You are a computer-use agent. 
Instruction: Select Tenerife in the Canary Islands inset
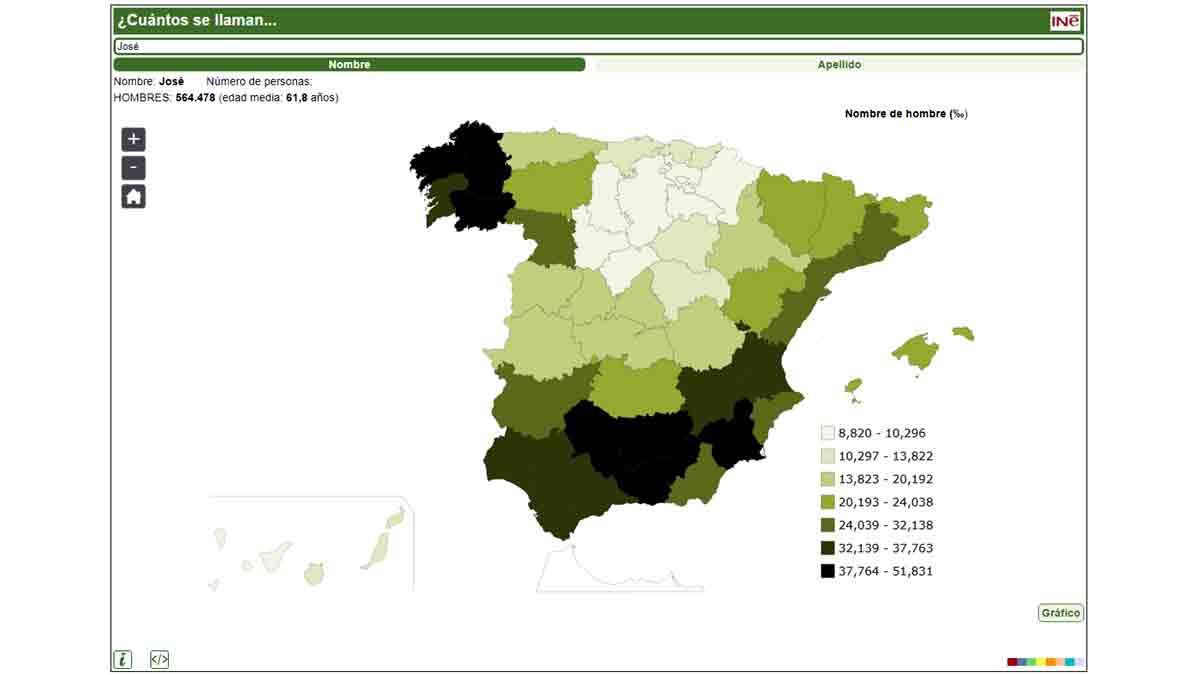point(275,556)
